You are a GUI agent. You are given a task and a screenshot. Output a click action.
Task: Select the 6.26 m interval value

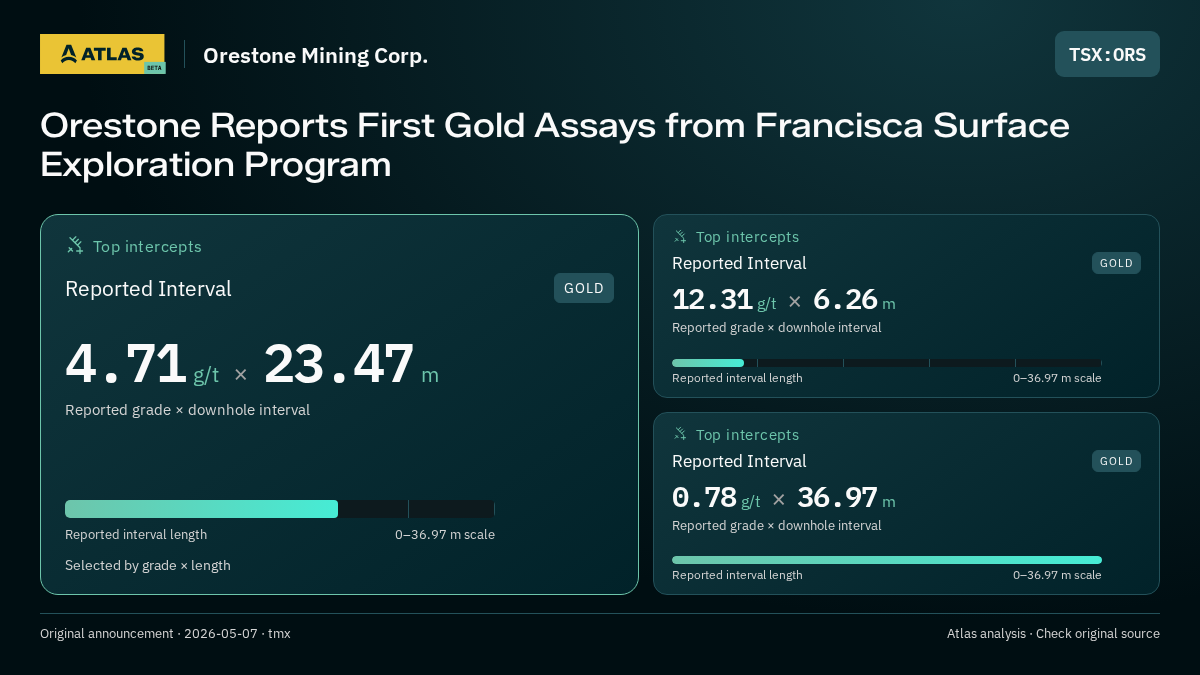pyautogui.click(x=854, y=300)
